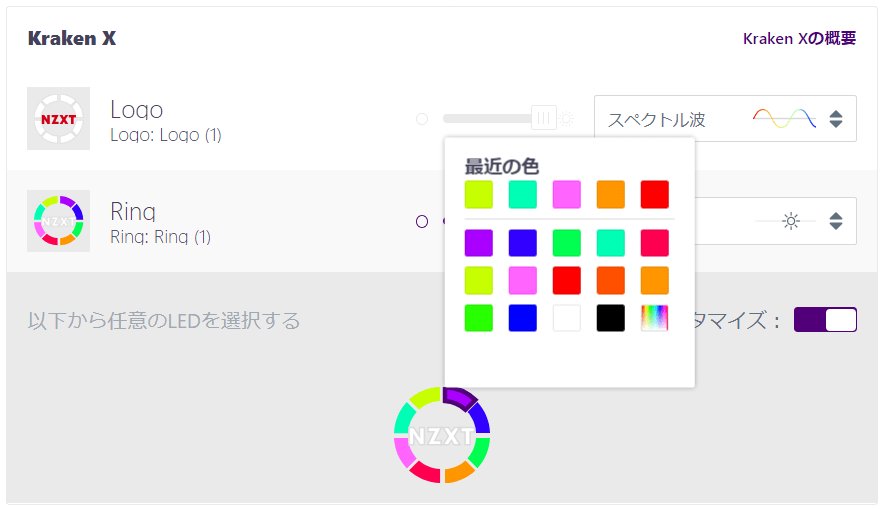884x509 pixels.
Task: Open the Kraken Xの概要 link
Action: pyautogui.click(x=799, y=38)
